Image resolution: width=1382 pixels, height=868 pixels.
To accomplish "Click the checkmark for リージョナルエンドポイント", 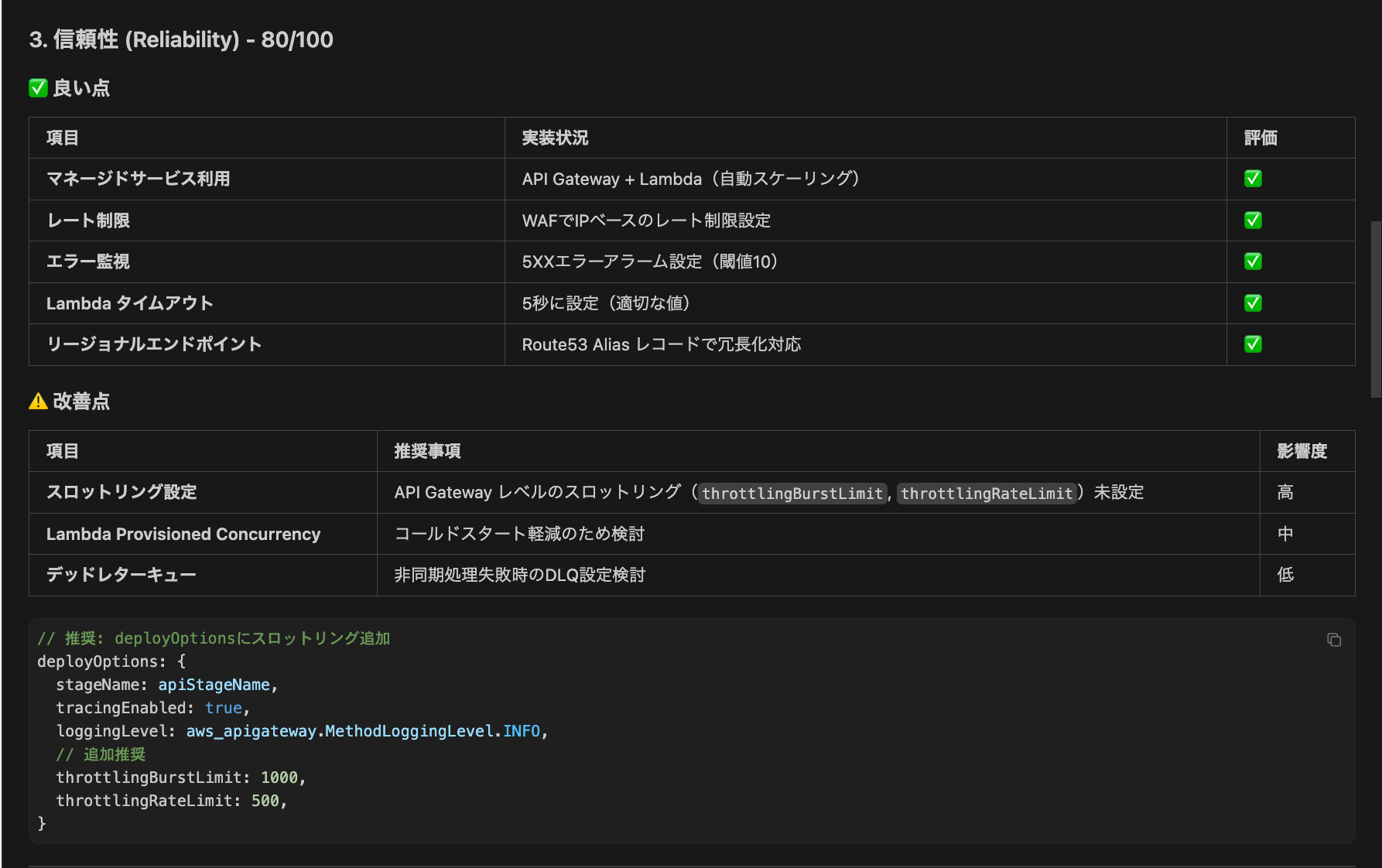I will click(x=1252, y=344).
